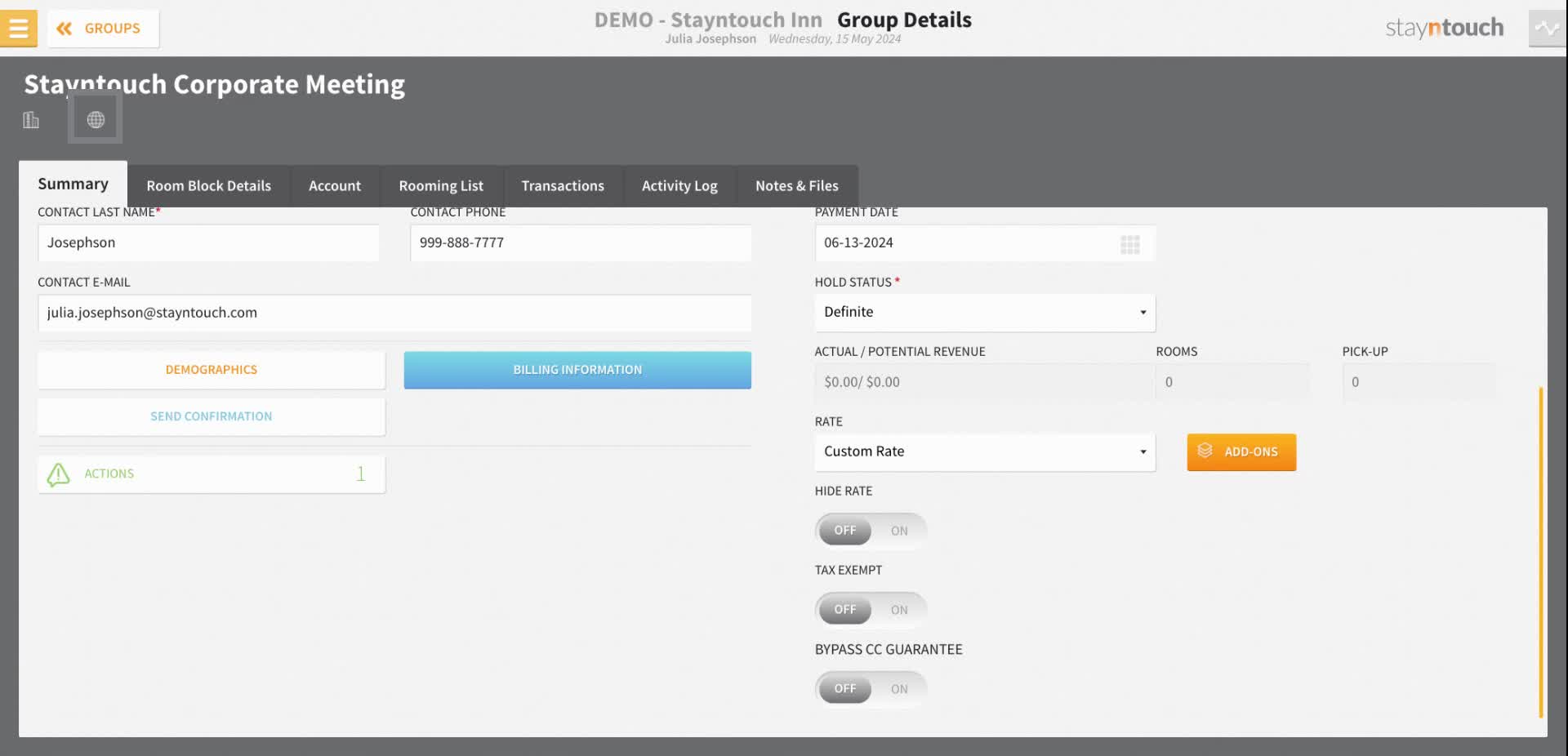Open the Hold Status dropdown
Viewport: 1568px width, 756px height.
985,313
